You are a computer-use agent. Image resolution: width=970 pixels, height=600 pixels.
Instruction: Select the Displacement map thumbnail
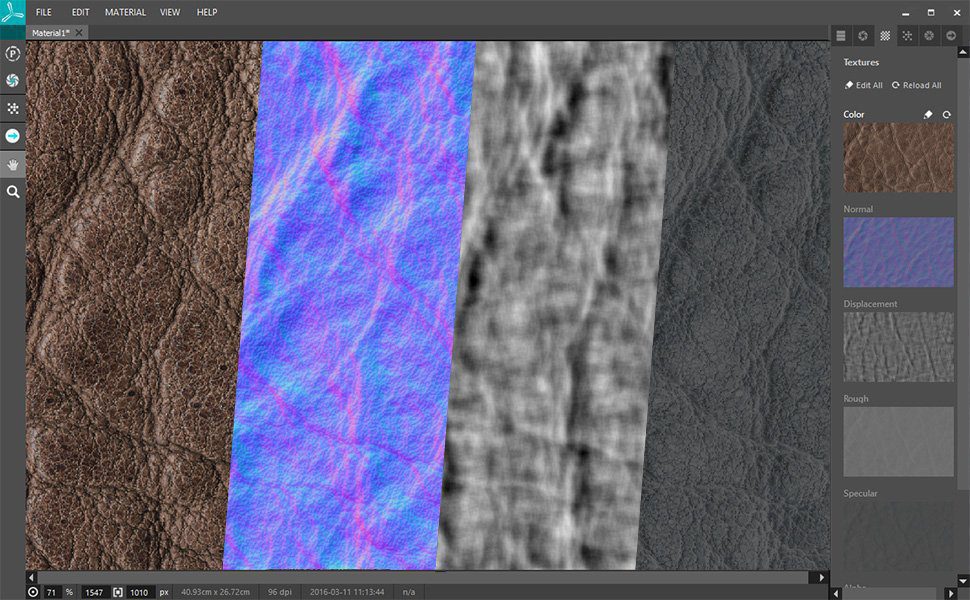[897, 347]
